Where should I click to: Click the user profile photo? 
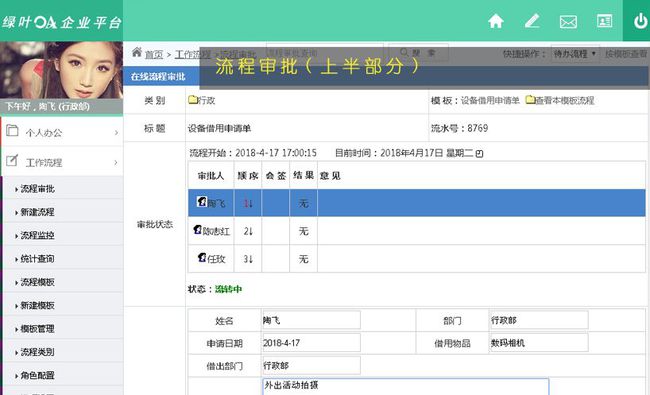[61, 70]
